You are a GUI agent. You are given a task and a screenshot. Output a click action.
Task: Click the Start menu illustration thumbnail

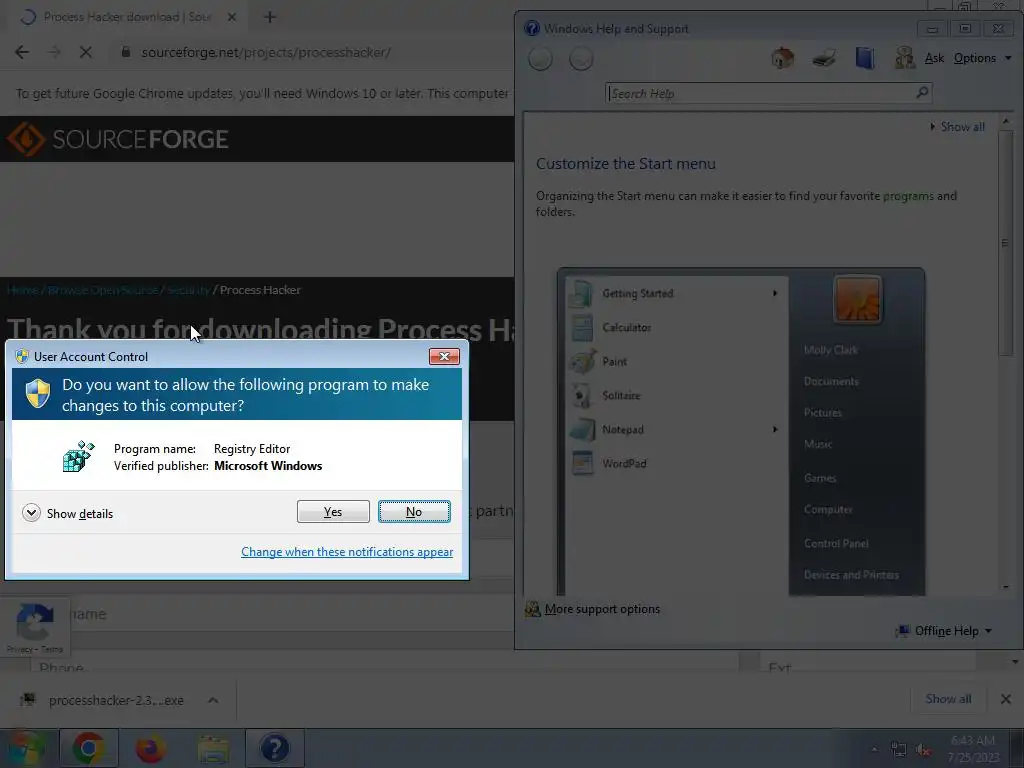point(741,431)
